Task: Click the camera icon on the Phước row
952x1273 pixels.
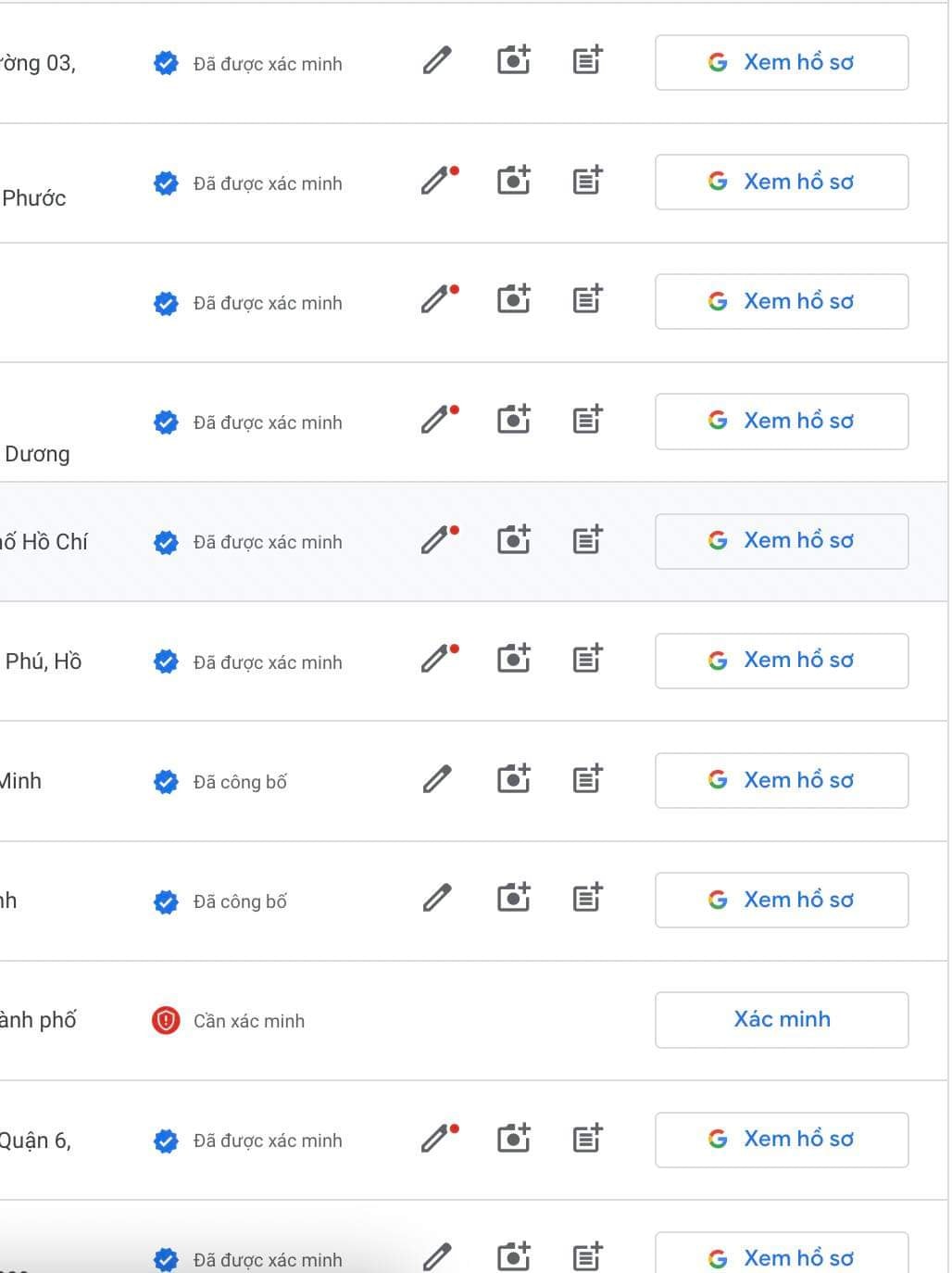Action: point(514,181)
